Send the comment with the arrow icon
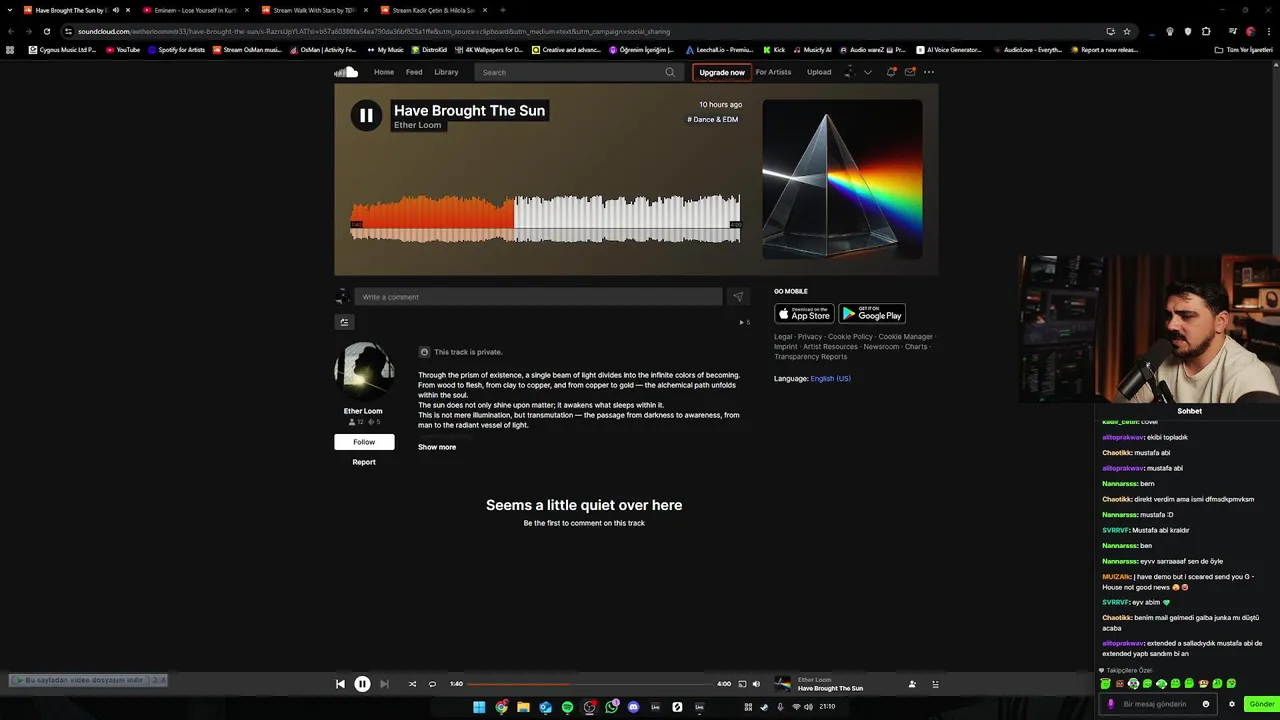This screenshot has height=720, width=1280. [738, 297]
